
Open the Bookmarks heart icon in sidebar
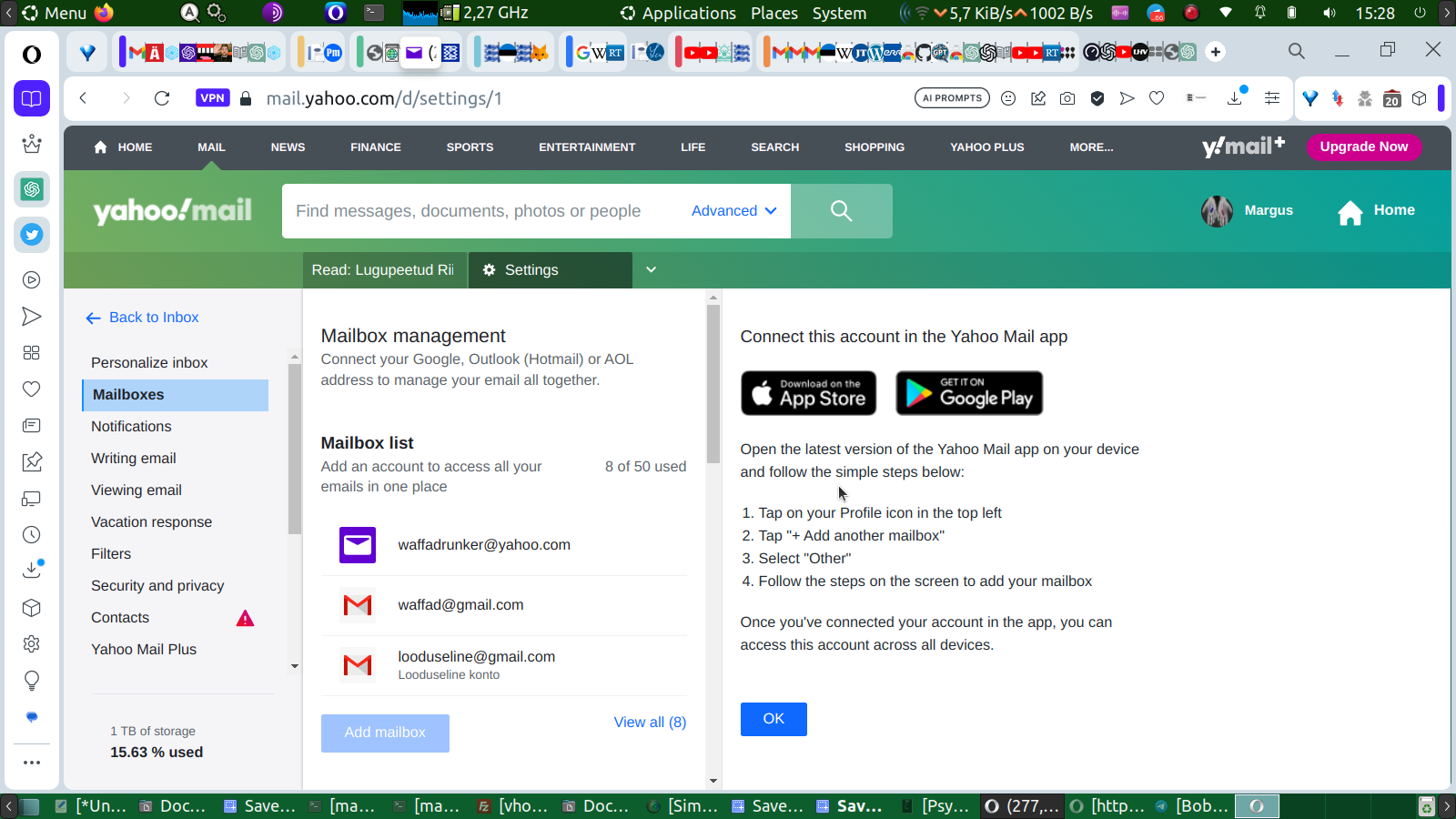pyautogui.click(x=32, y=389)
